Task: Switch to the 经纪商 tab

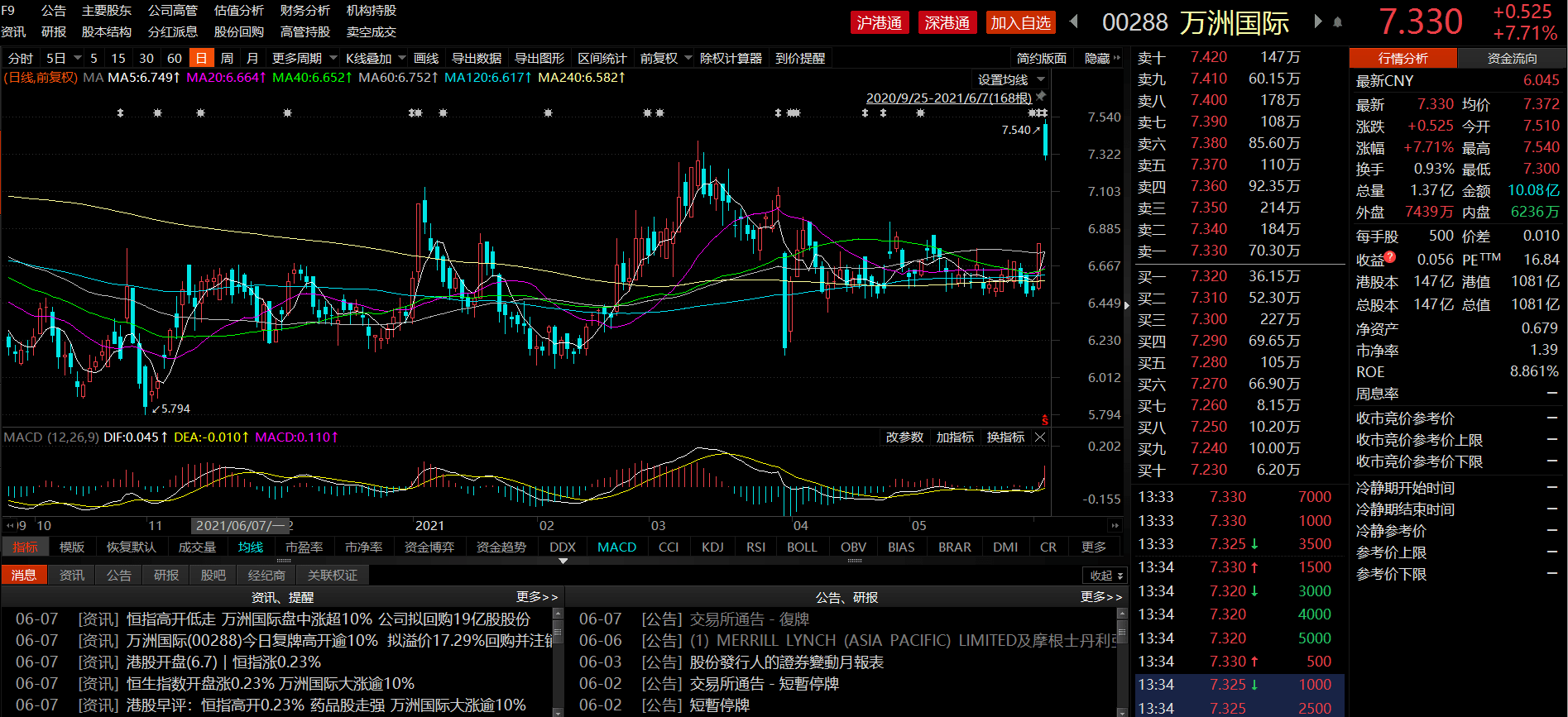Action: click(x=266, y=575)
